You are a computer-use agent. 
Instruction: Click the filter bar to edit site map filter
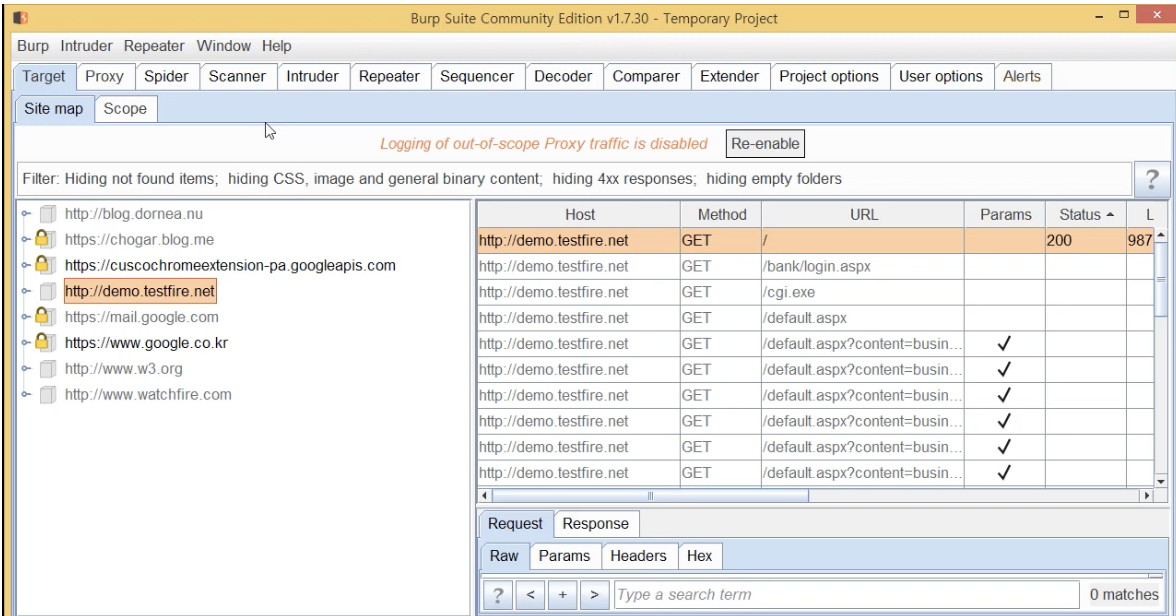pos(574,179)
